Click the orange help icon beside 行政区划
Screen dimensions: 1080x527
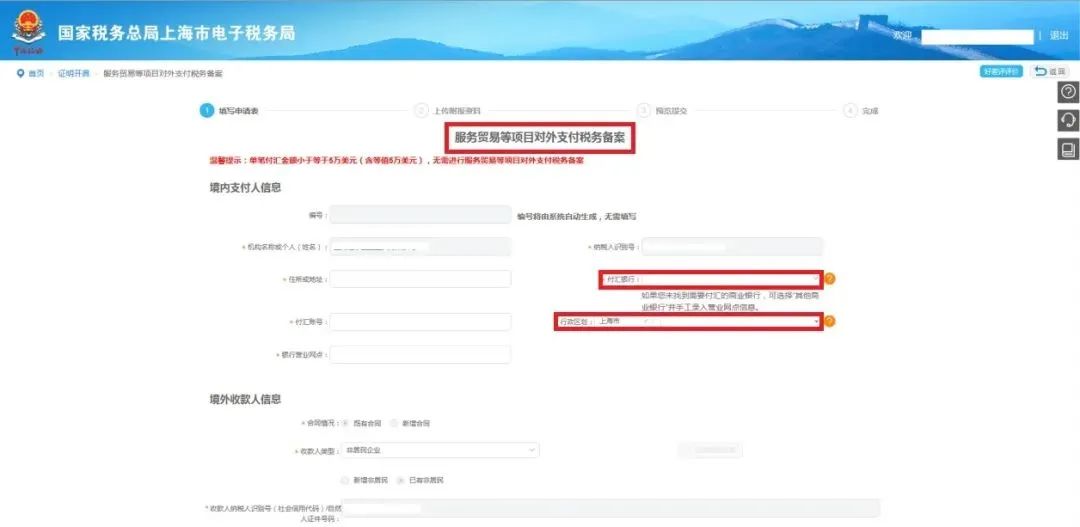click(830, 321)
